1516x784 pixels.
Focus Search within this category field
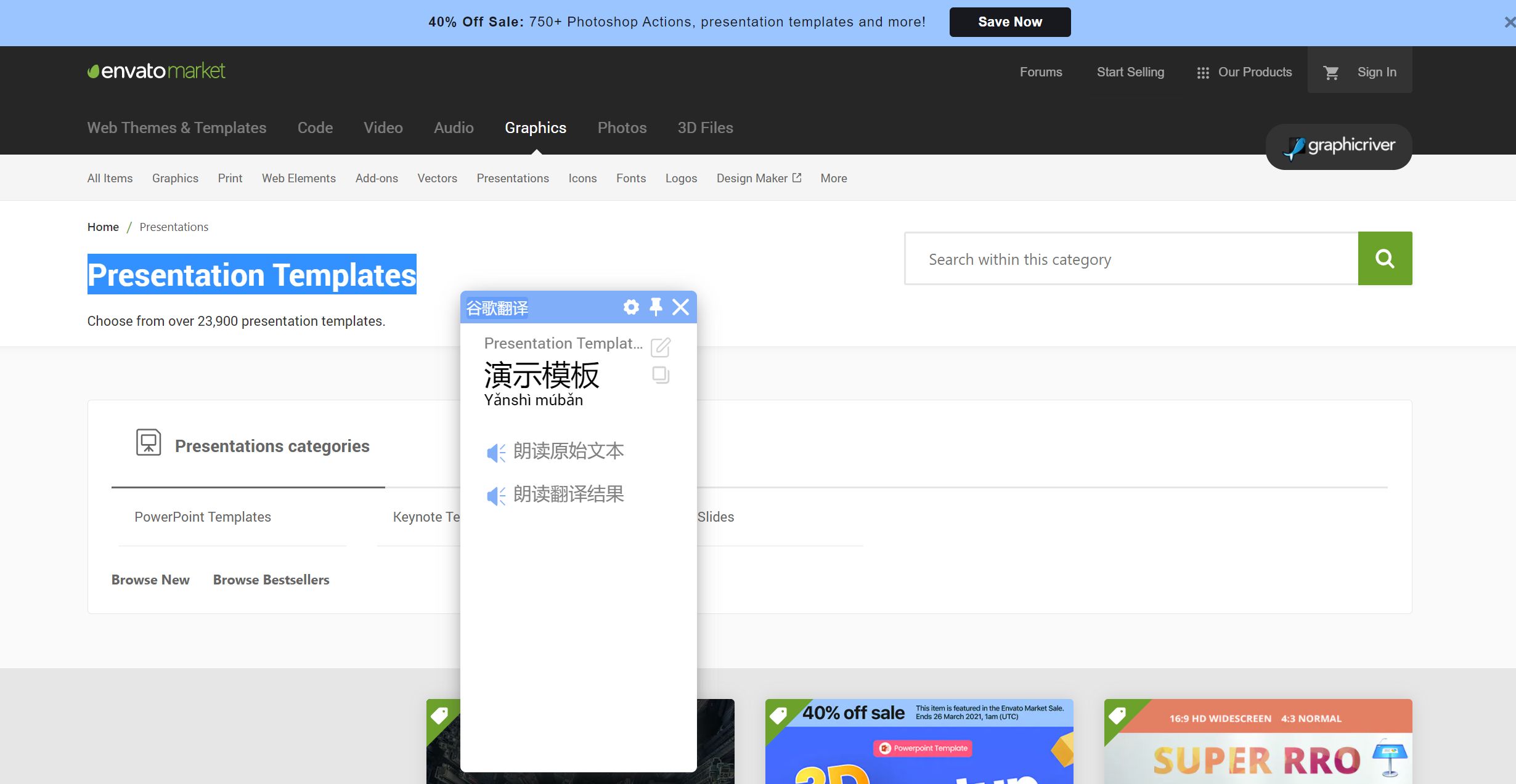[x=1131, y=259]
